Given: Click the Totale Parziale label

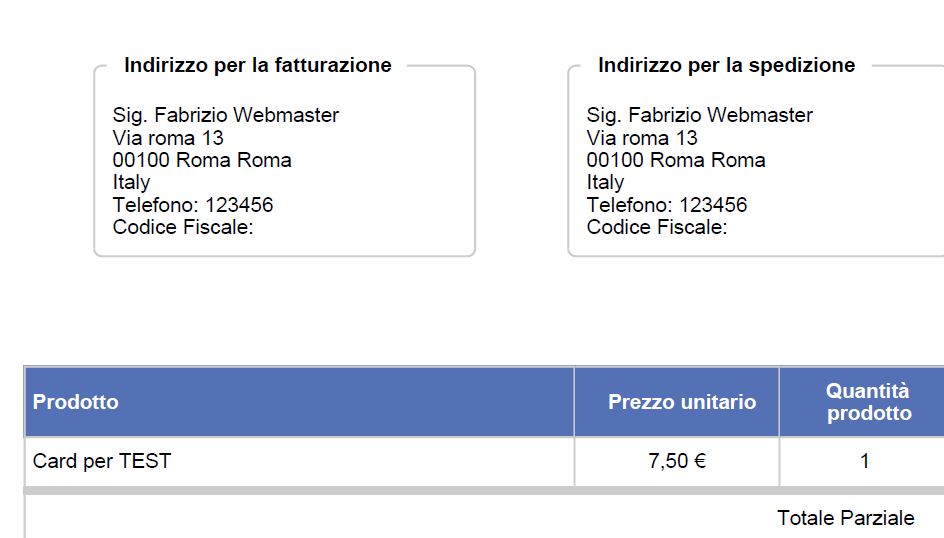Looking at the screenshot, I should pos(845,518).
